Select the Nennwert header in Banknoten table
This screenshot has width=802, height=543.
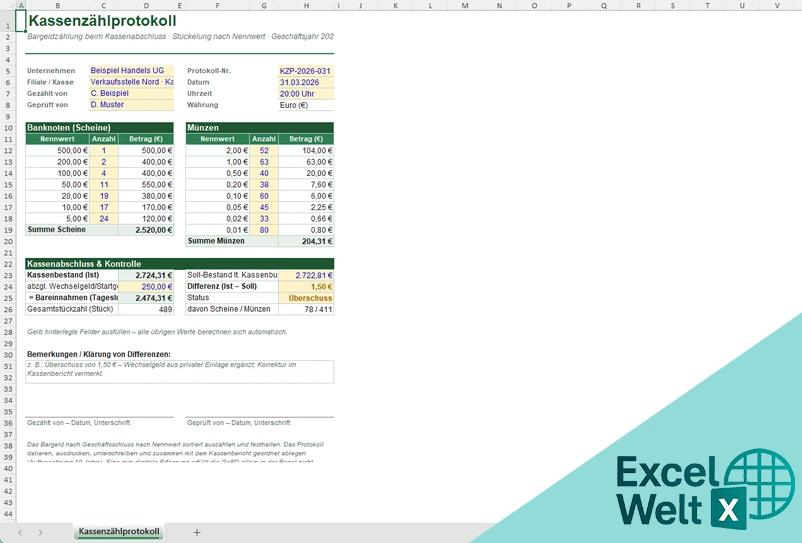point(57,139)
